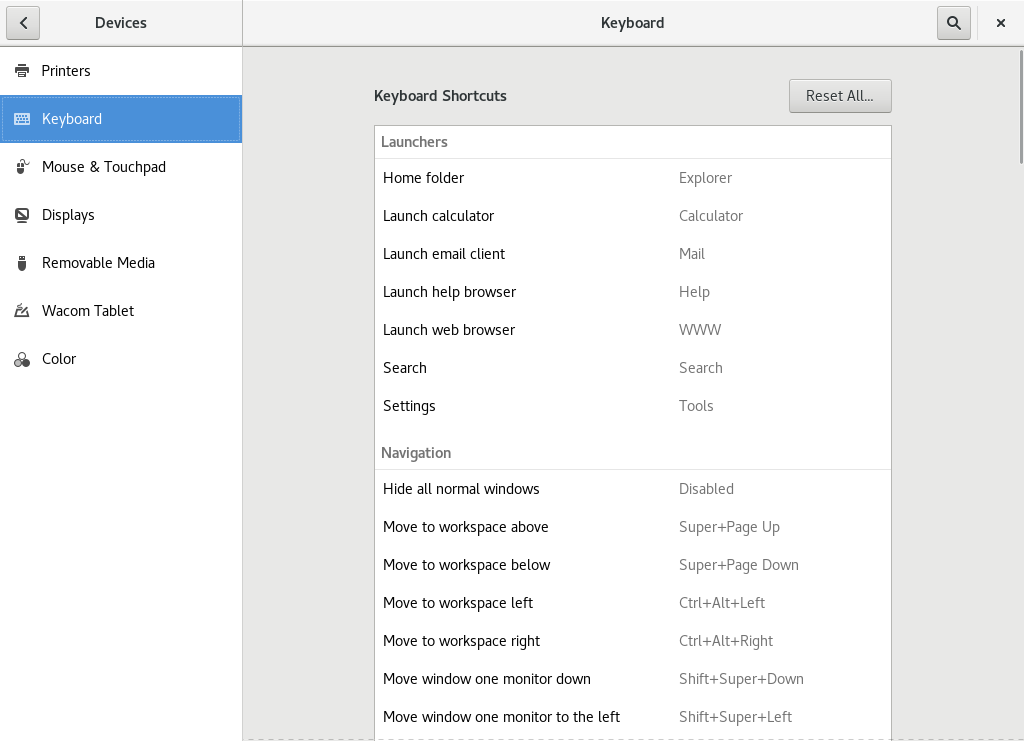This screenshot has width=1024, height=741.
Task: Click the Removable Media icon
Action: (x=22, y=263)
